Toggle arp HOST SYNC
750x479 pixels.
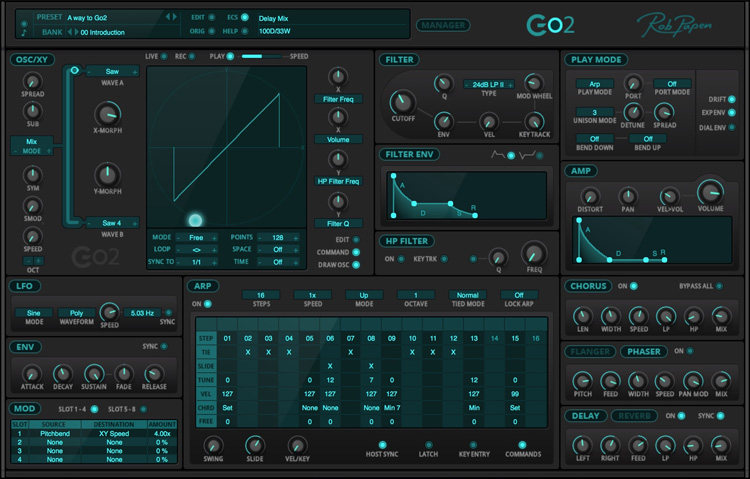pos(382,445)
